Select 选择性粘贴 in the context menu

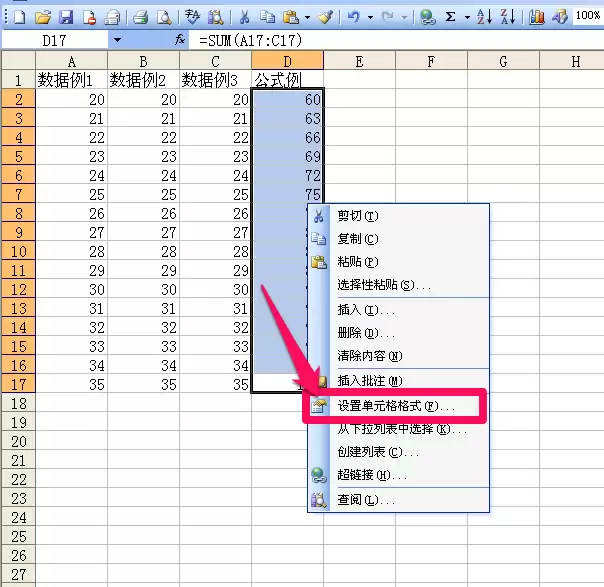pos(384,286)
